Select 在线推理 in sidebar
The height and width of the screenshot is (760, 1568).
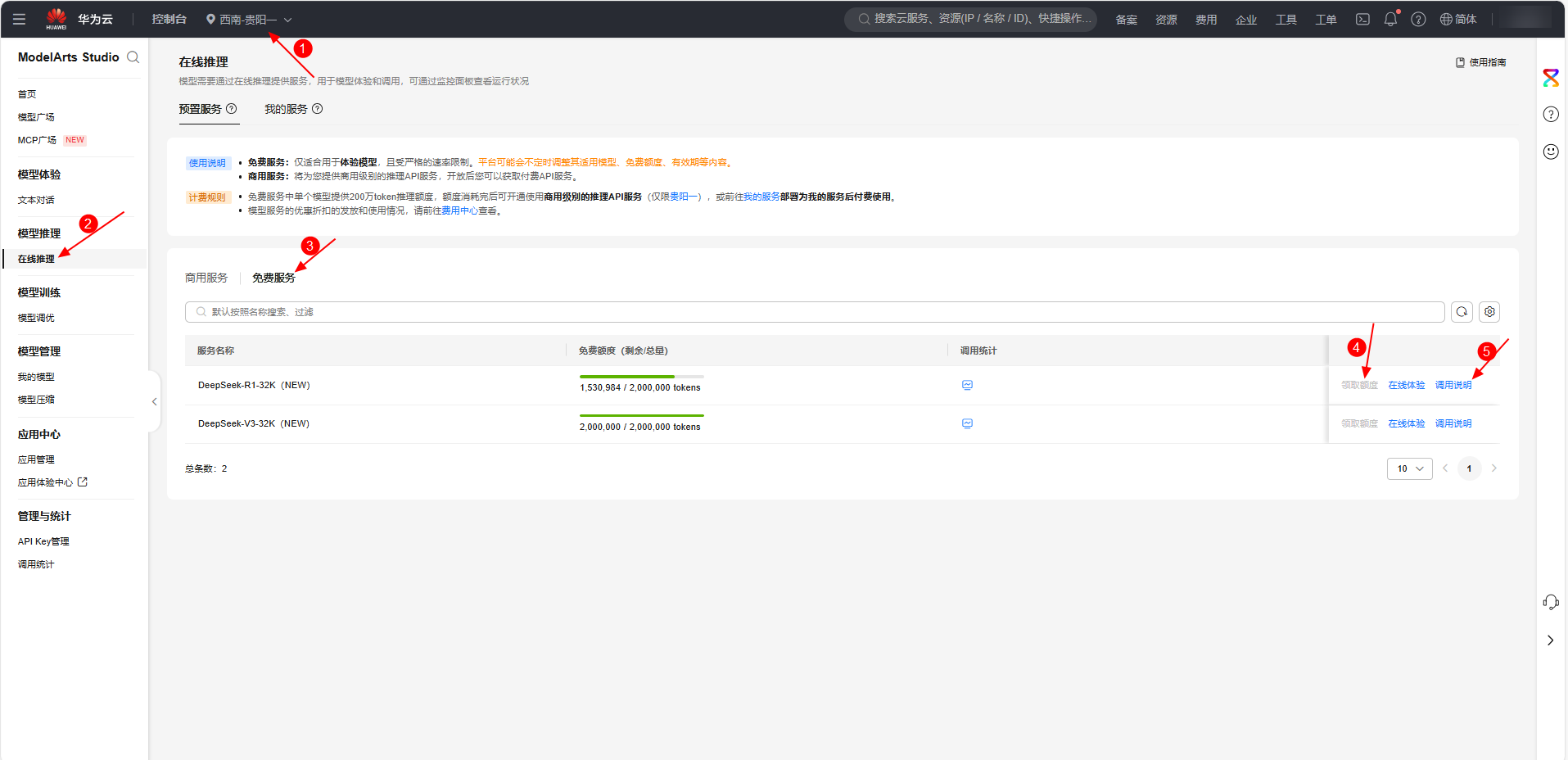36,259
